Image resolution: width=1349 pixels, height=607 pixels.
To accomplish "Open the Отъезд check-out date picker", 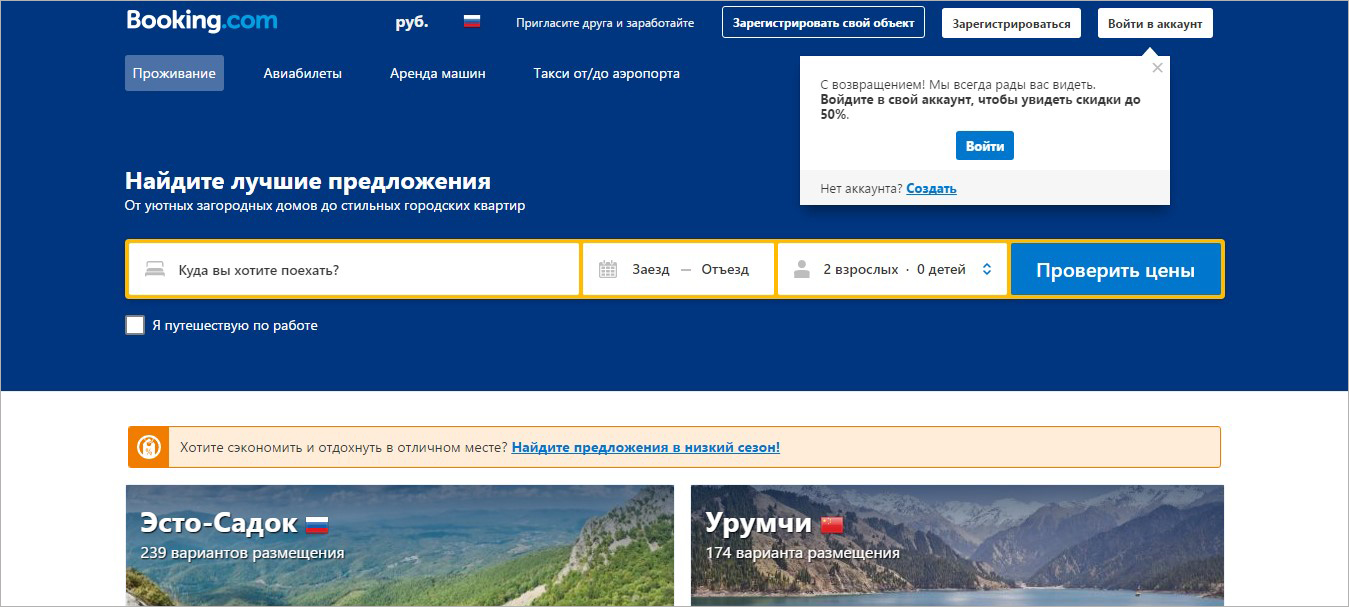I will [725, 269].
